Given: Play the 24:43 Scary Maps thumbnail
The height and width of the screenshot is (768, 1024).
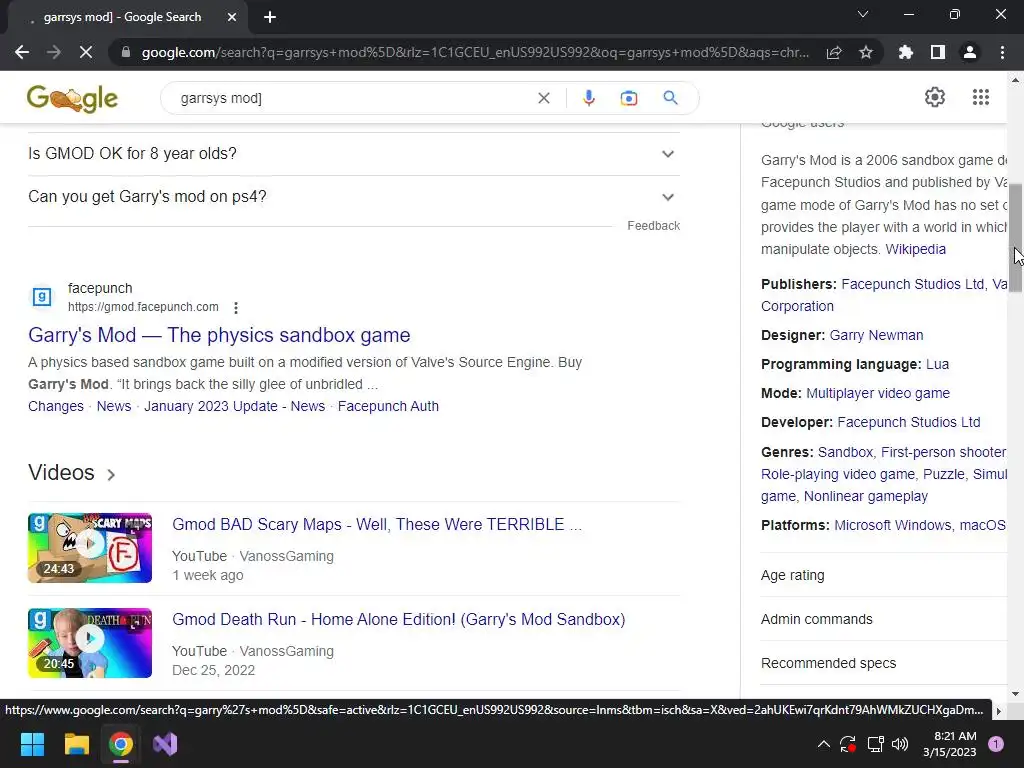Looking at the screenshot, I should point(89,548).
